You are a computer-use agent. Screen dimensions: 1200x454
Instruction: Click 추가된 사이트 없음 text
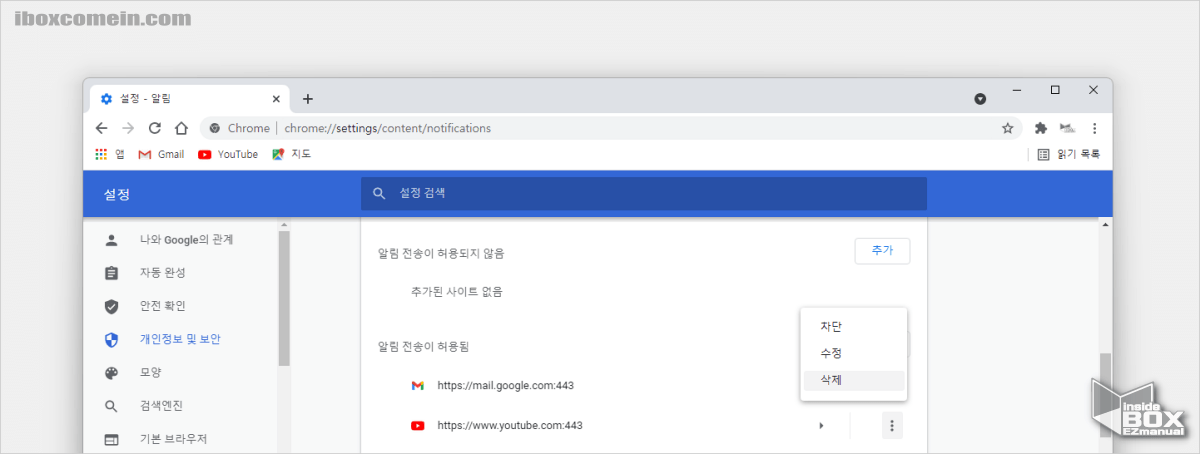pyautogui.click(x=456, y=292)
